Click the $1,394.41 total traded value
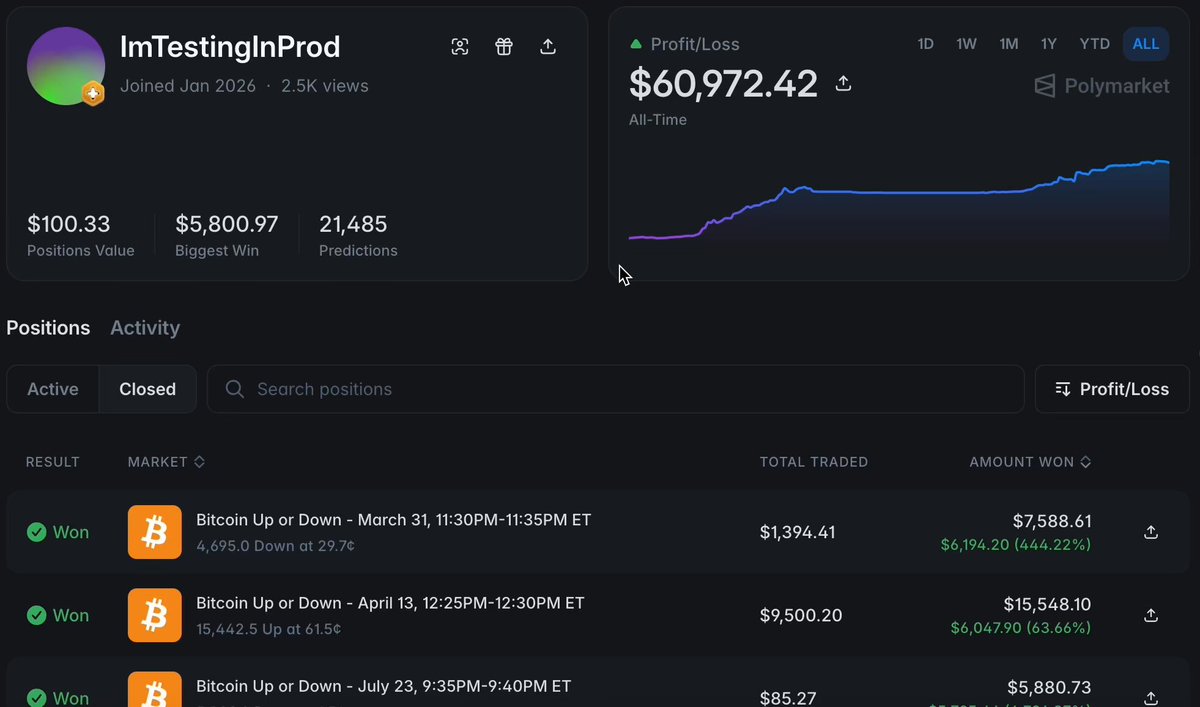Screen dimensions: 1200x707 [797, 532]
